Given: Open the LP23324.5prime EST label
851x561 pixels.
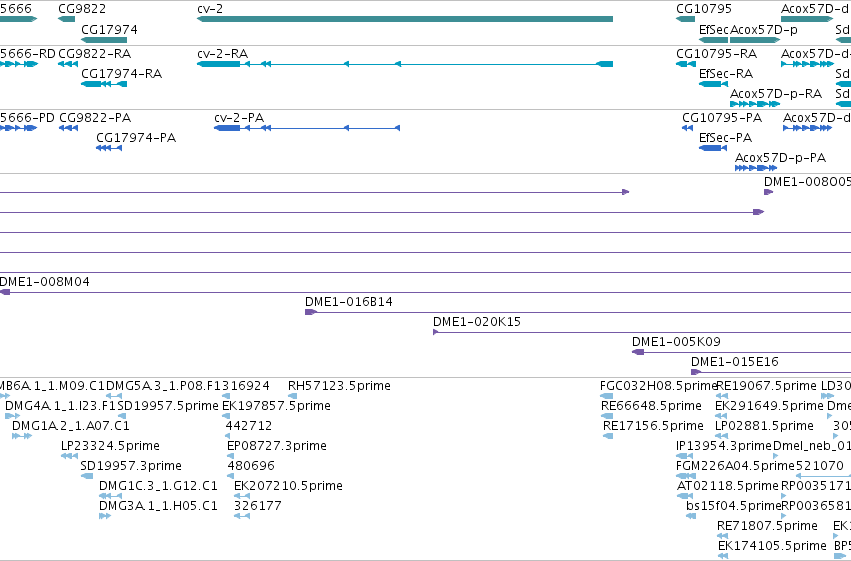Looking at the screenshot, I should [110, 446].
